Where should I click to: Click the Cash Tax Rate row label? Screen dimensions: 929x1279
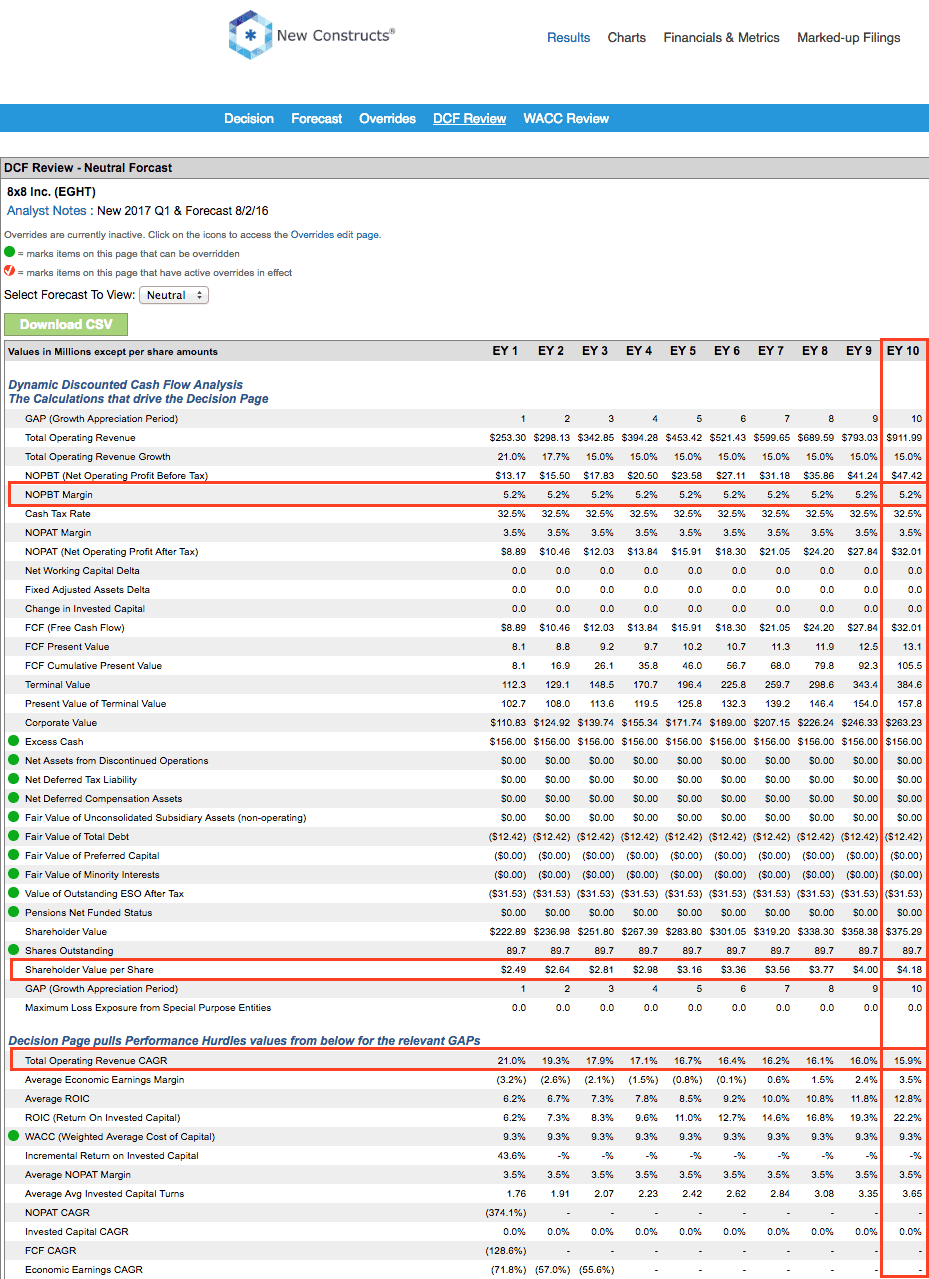(58, 513)
